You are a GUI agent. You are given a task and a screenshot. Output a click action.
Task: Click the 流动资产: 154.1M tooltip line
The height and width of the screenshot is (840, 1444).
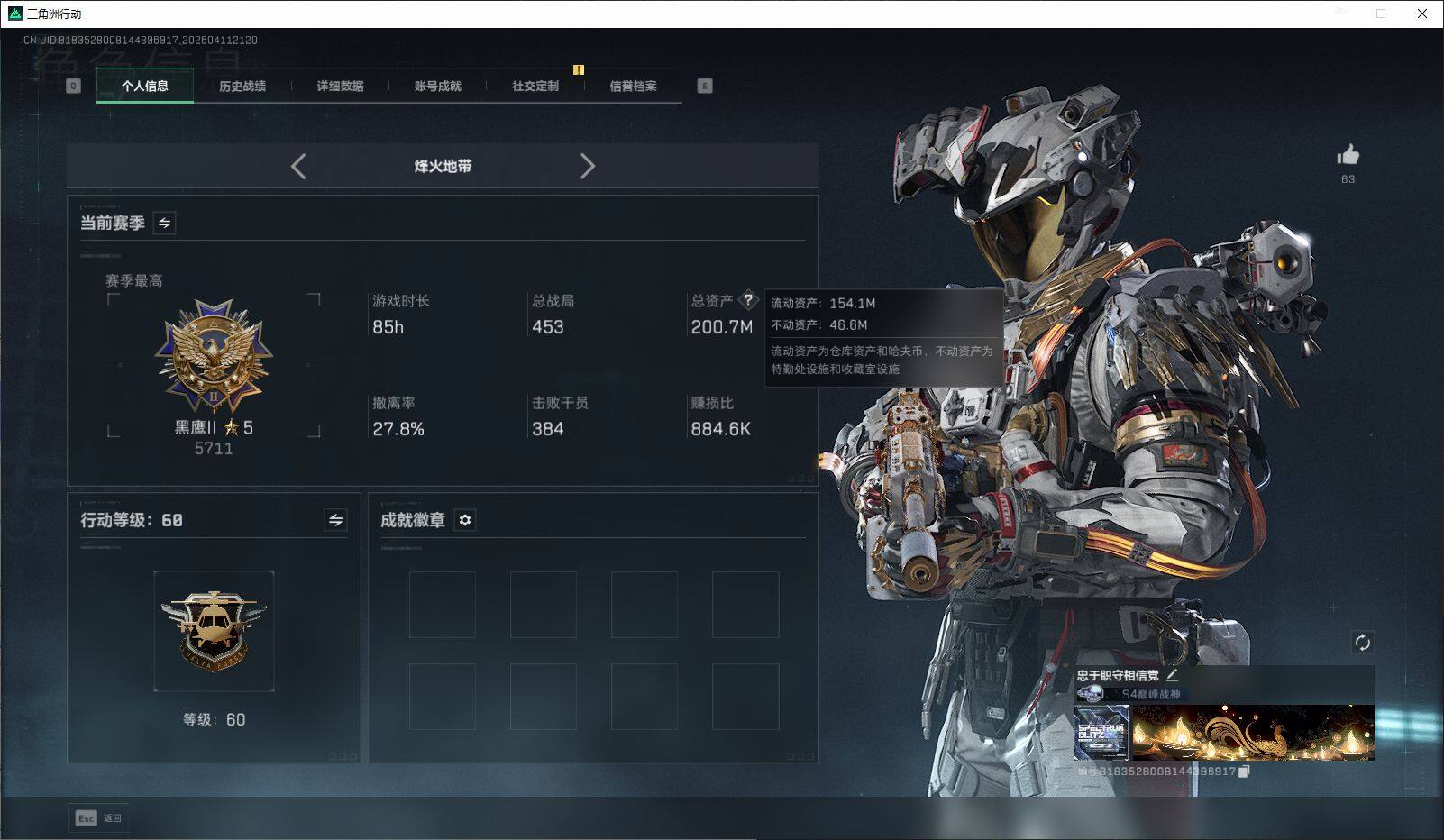823,303
